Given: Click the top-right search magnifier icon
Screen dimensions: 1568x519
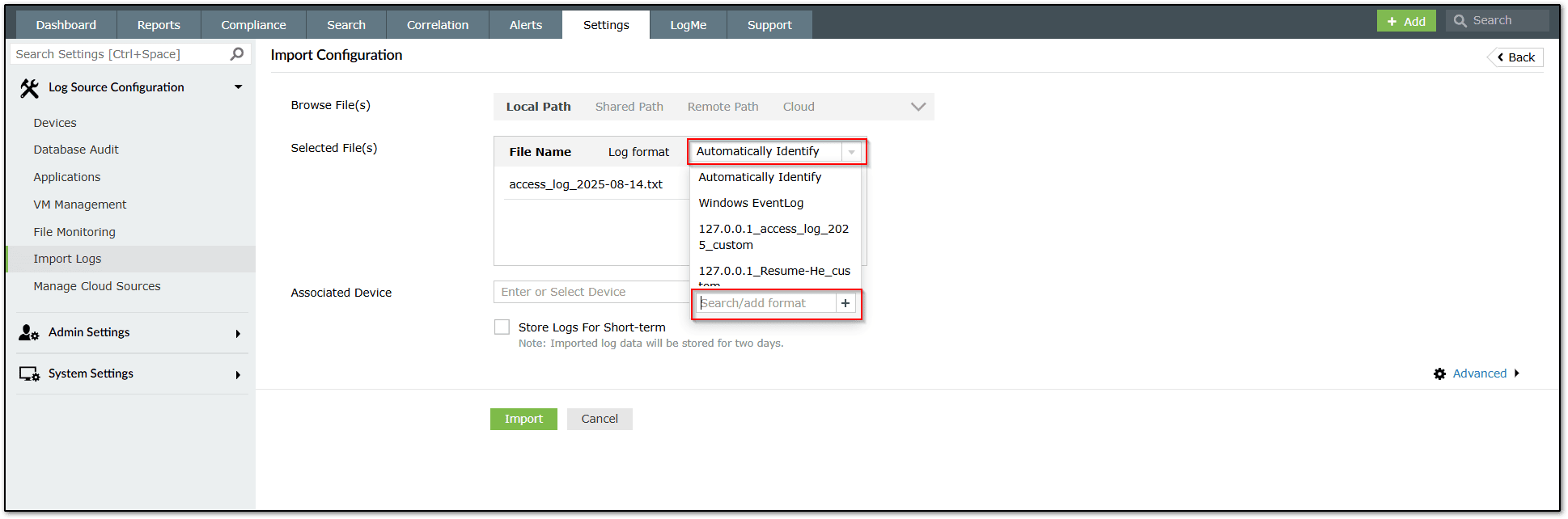Looking at the screenshot, I should coord(1460,21).
